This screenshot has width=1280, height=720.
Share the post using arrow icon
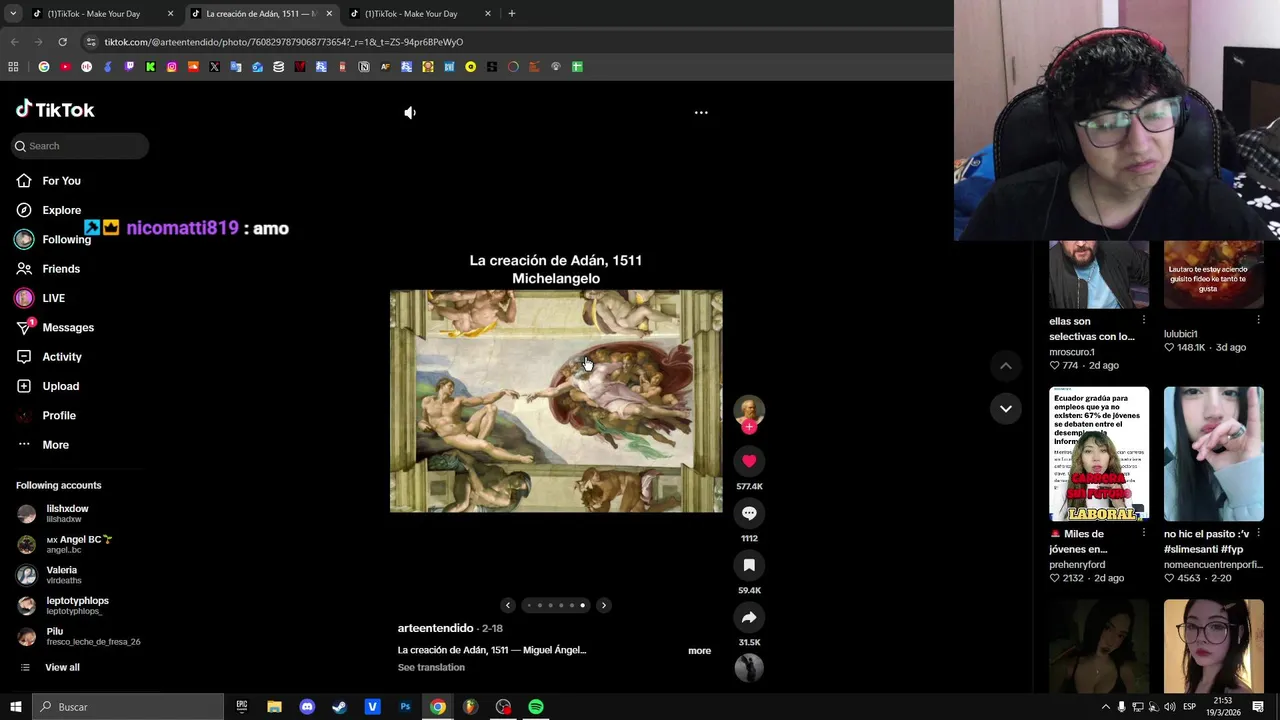749,617
